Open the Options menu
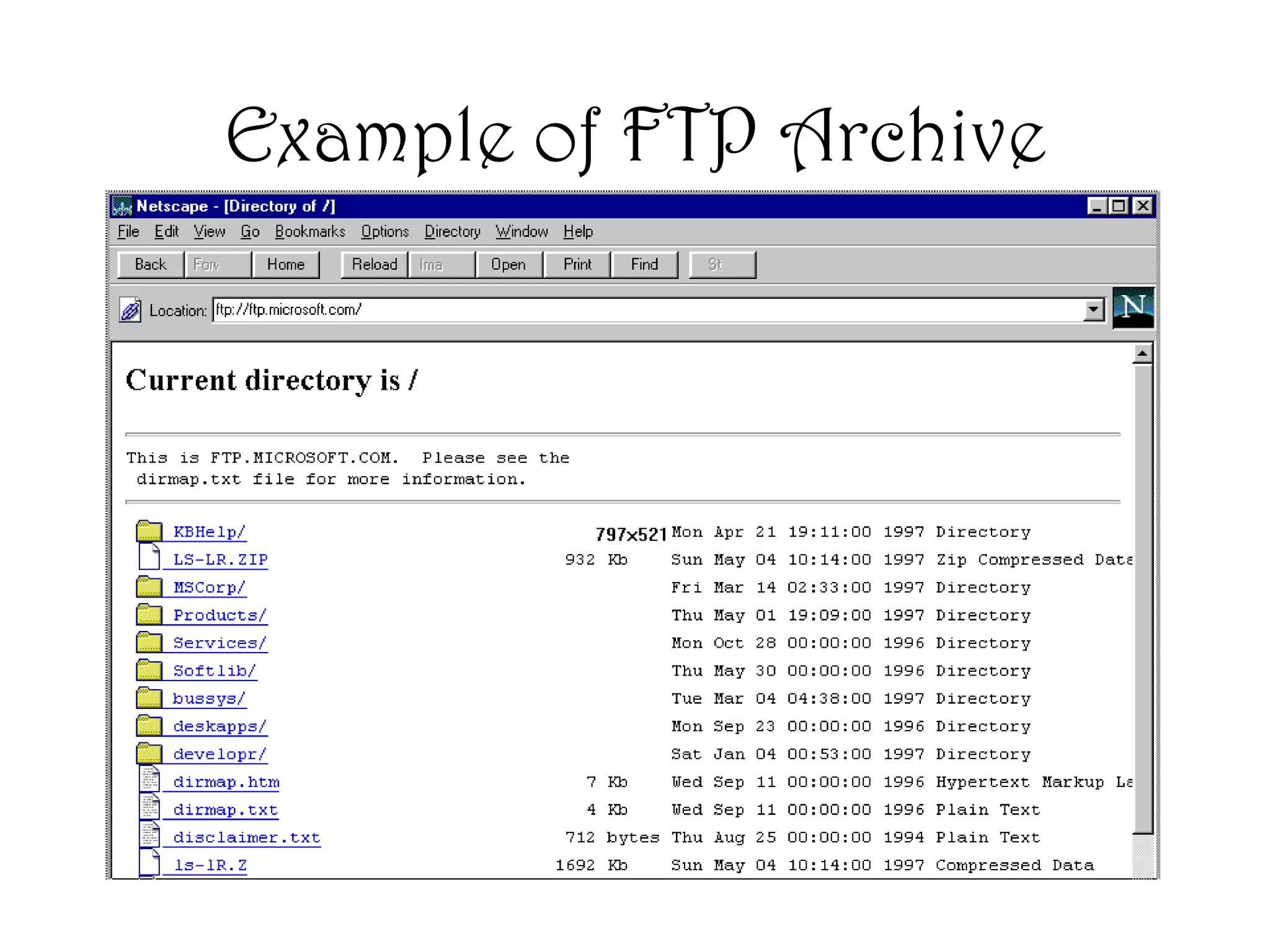 (x=385, y=231)
